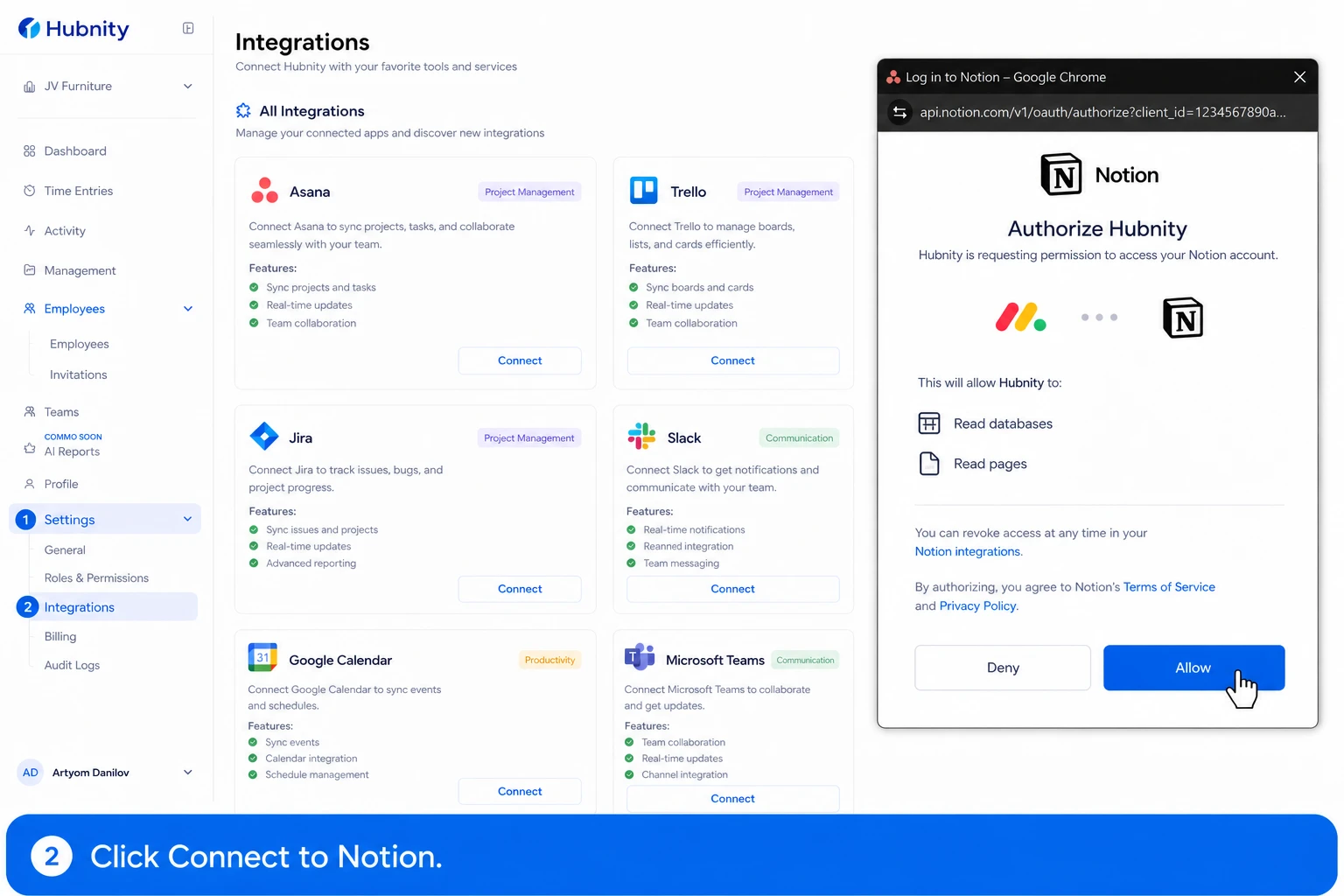Connect the Google Calendar integration
This screenshot has height=896, width=1344.
[520, 791]
